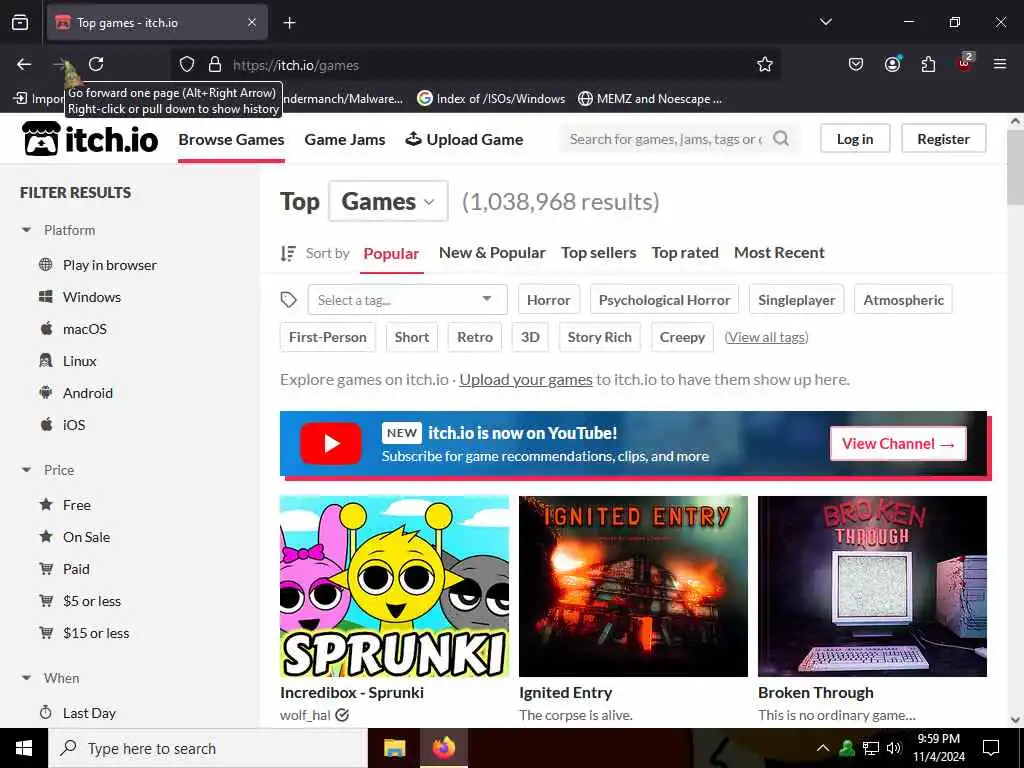Filter by Play in browser platform
This screenshot has height=768, width=1024.
coord(110,265)
